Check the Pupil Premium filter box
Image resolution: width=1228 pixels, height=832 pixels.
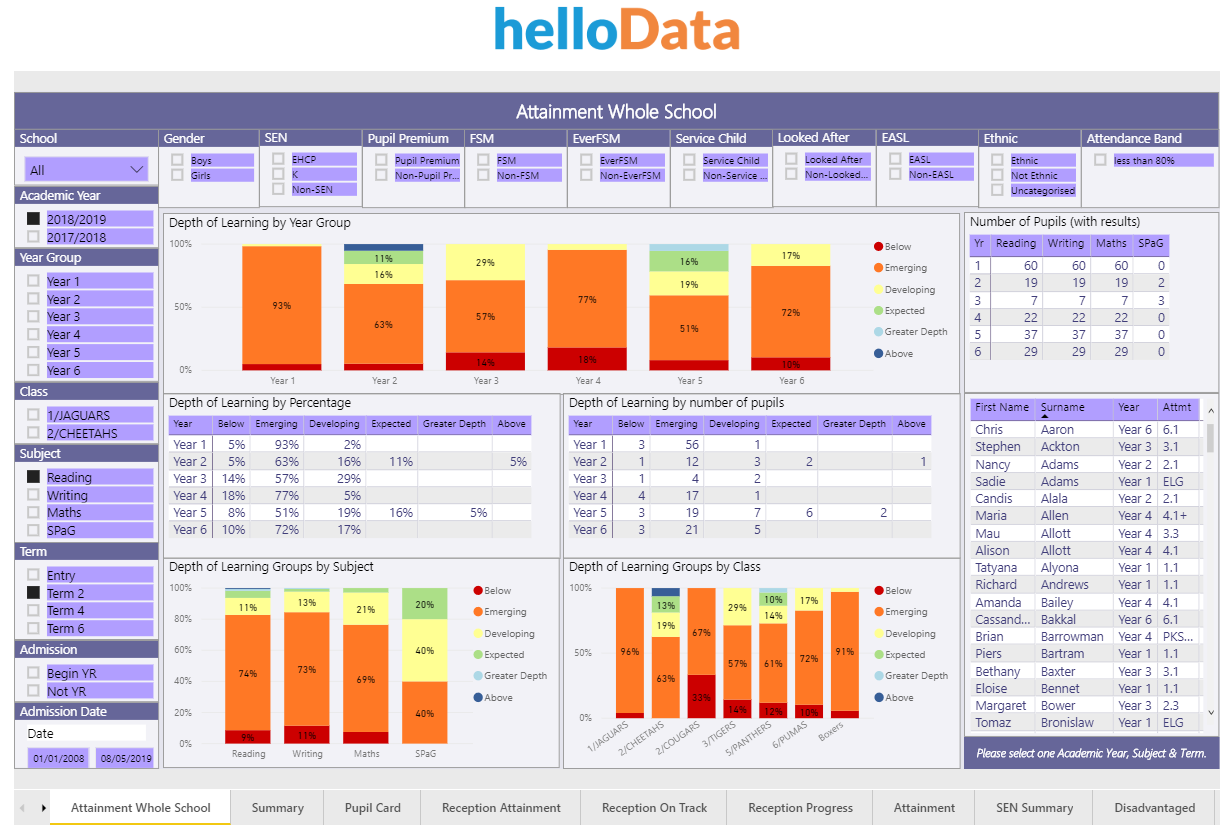click(380, 159)
